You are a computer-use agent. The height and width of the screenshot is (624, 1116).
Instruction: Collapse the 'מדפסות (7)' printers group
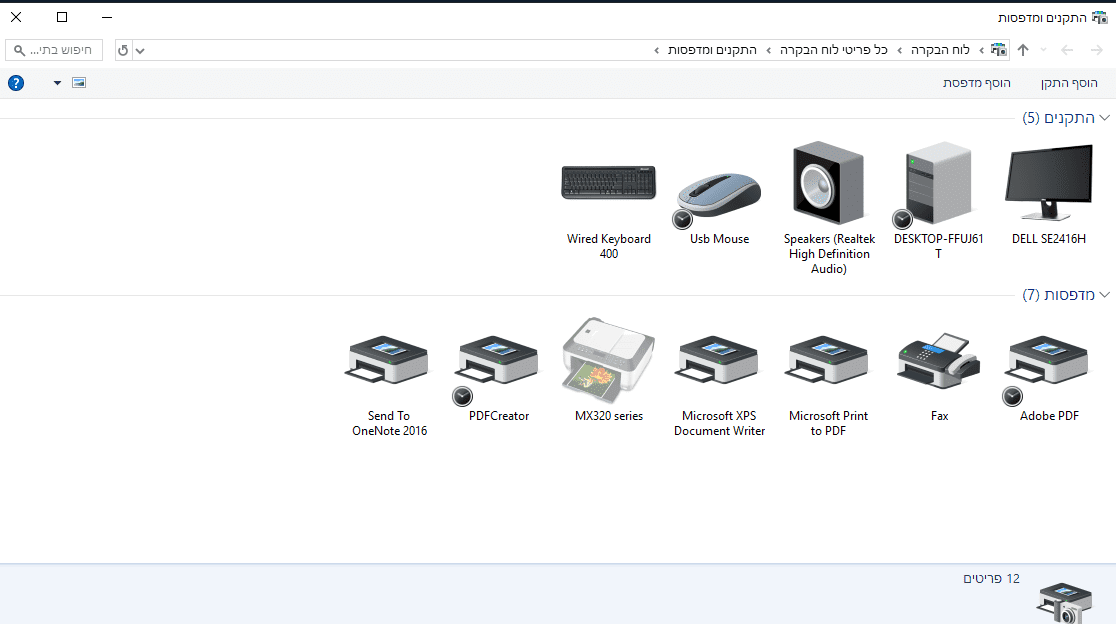pos(1105,295)
